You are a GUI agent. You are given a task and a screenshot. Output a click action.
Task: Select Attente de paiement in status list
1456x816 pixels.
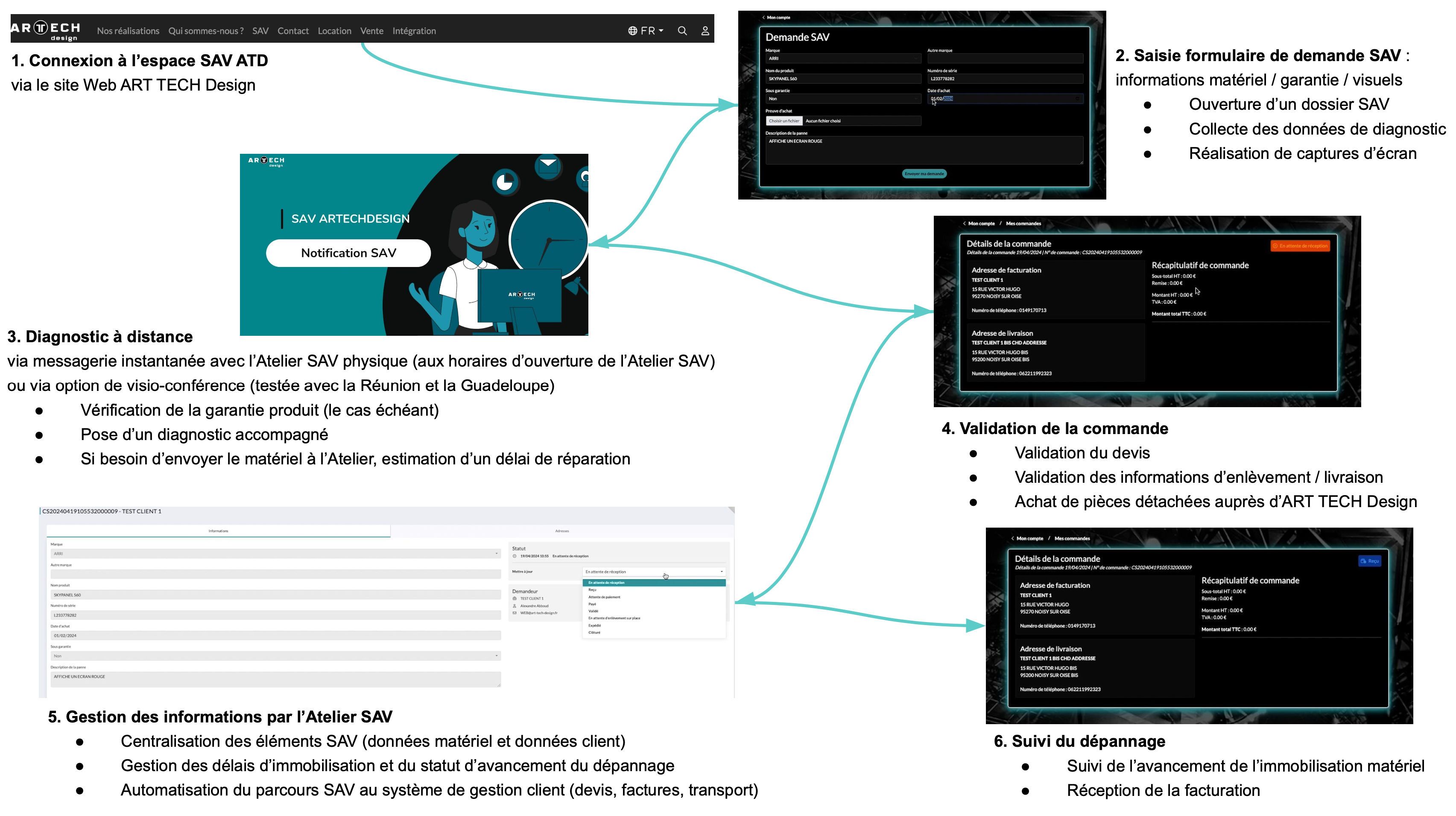(x=653, y=597)
